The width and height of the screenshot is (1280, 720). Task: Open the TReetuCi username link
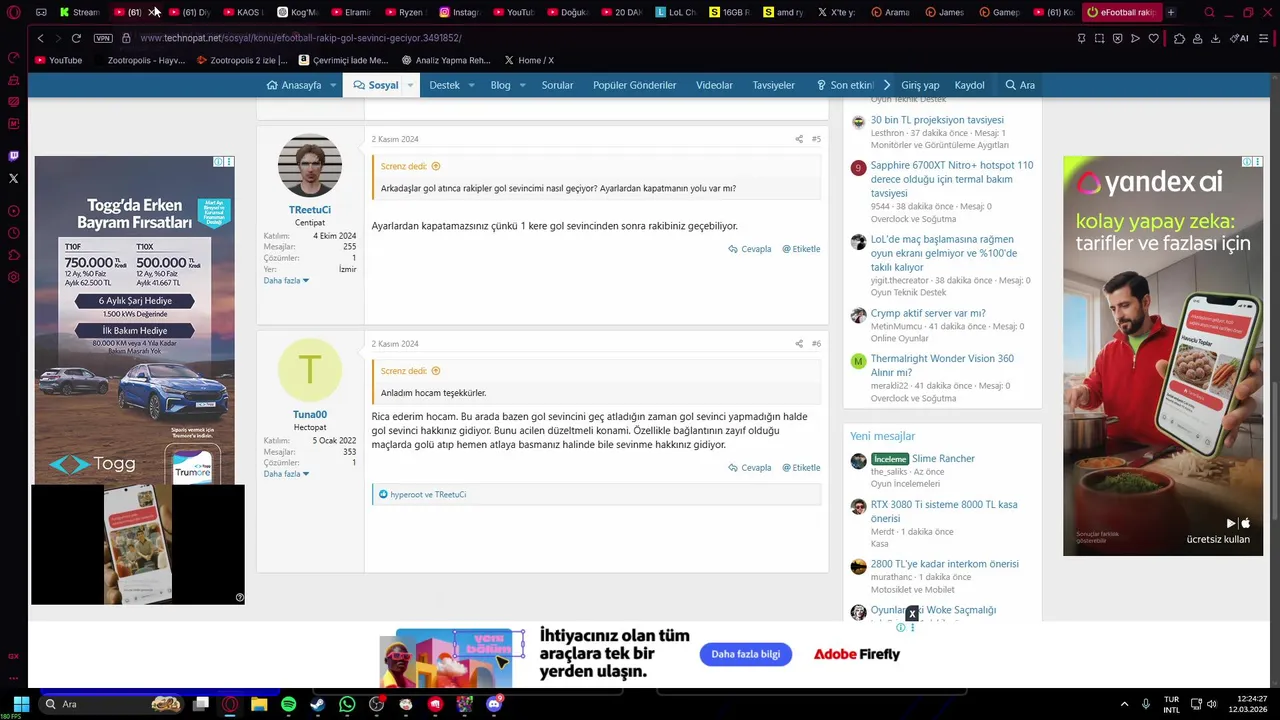310,210
